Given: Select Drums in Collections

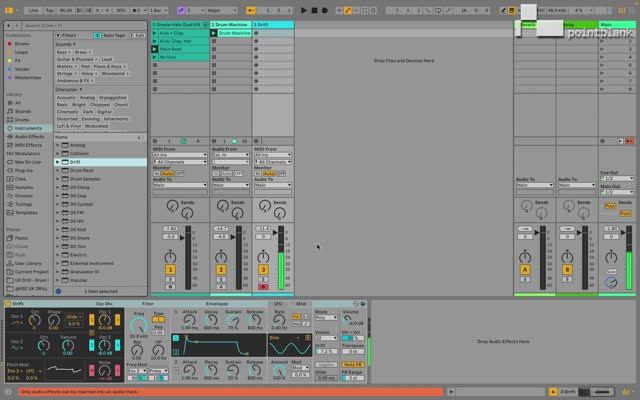Looking at the screenshot, I should (x=22, y=44).
